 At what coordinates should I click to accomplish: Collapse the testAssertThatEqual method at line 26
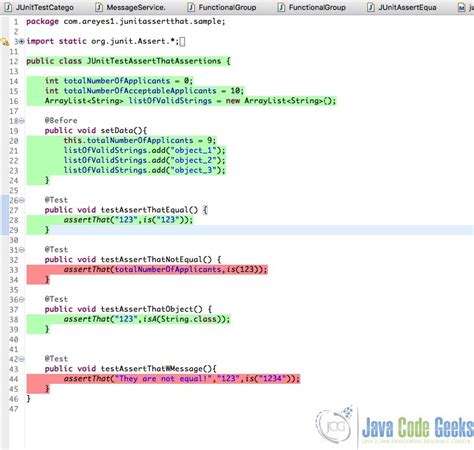(22, 200)
